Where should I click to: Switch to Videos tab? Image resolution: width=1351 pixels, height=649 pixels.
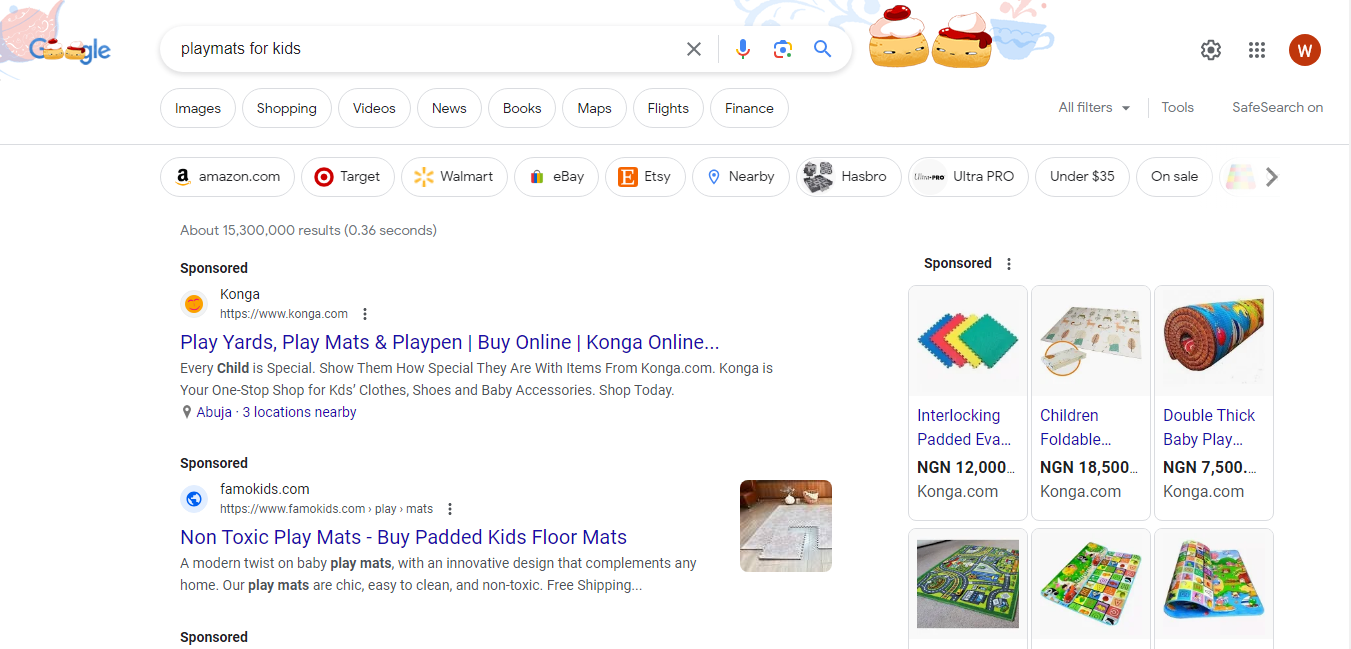(374, 109)
